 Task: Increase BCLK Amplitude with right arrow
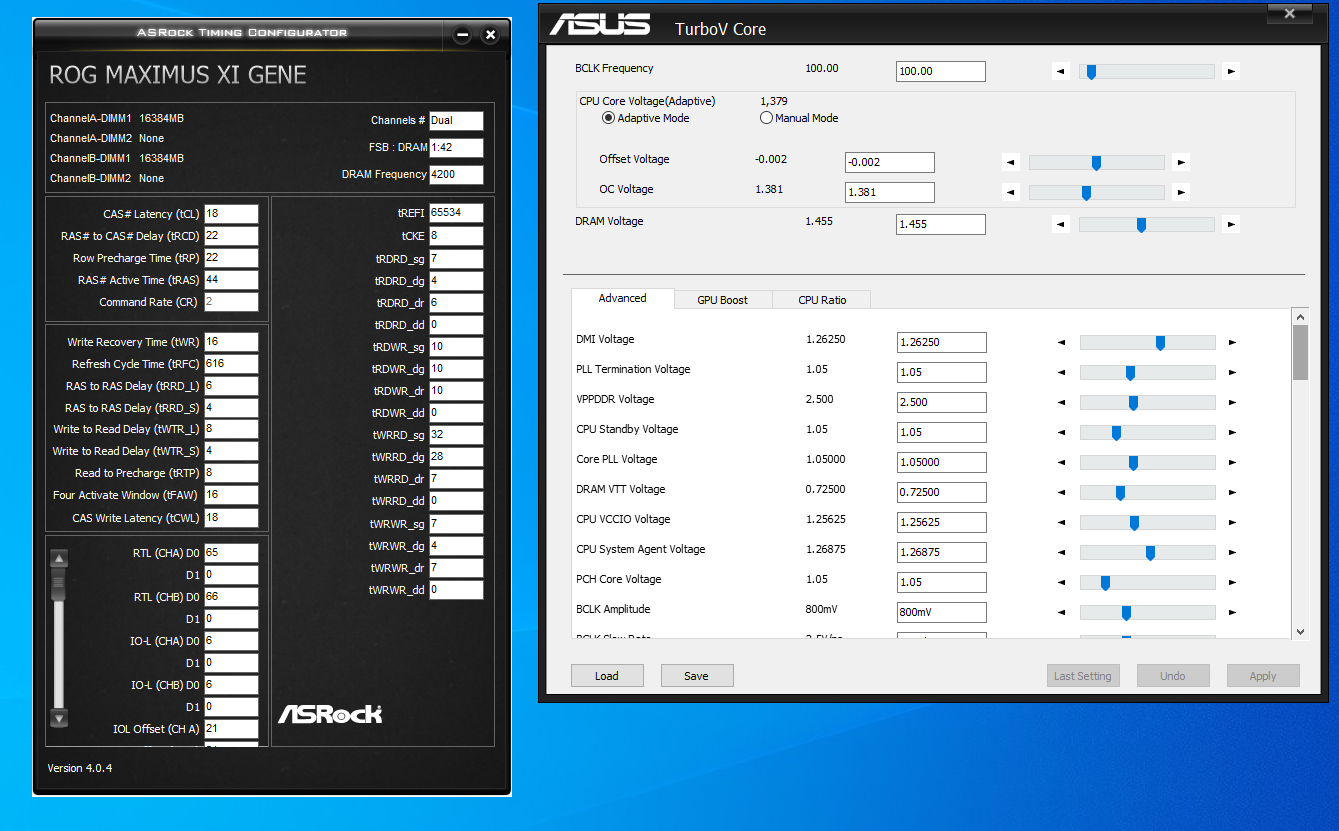pyautogui.click(x=1233, y=612)
